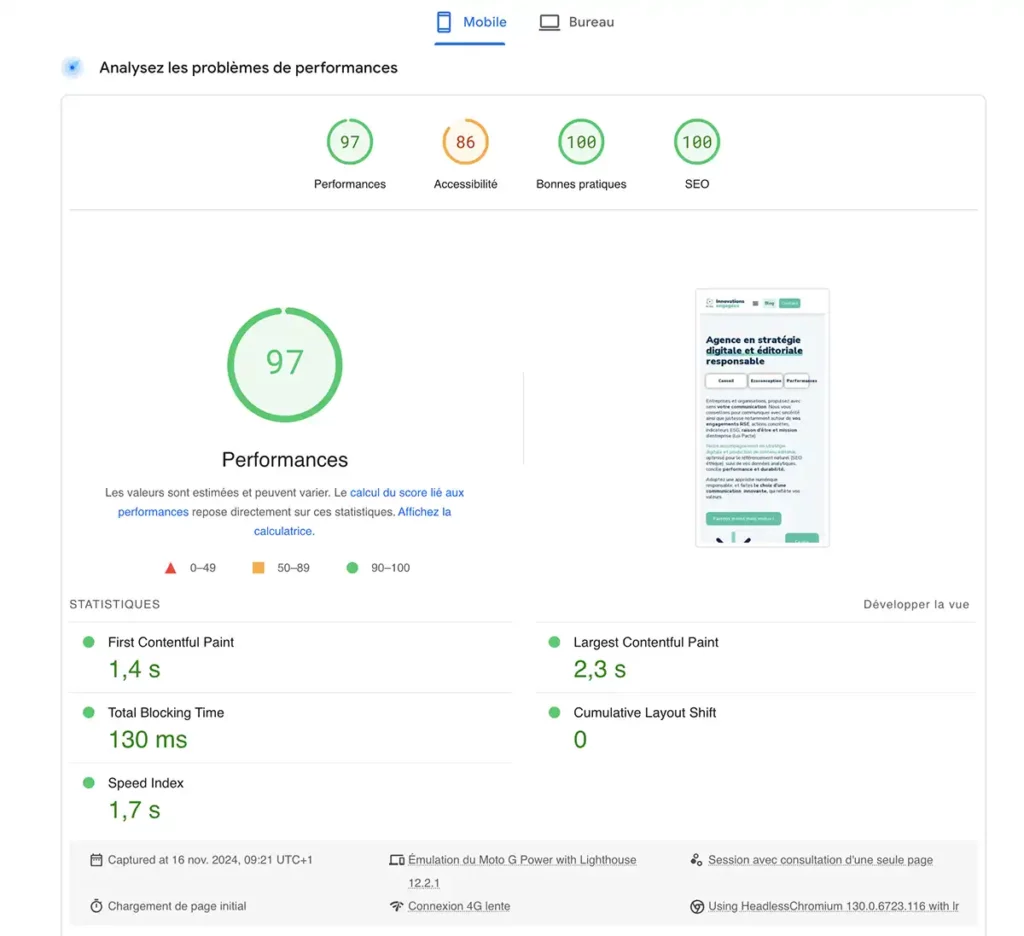1024x936 pixels.
Task: Click the large 97 performance gauge
Action: coord(285,362)
